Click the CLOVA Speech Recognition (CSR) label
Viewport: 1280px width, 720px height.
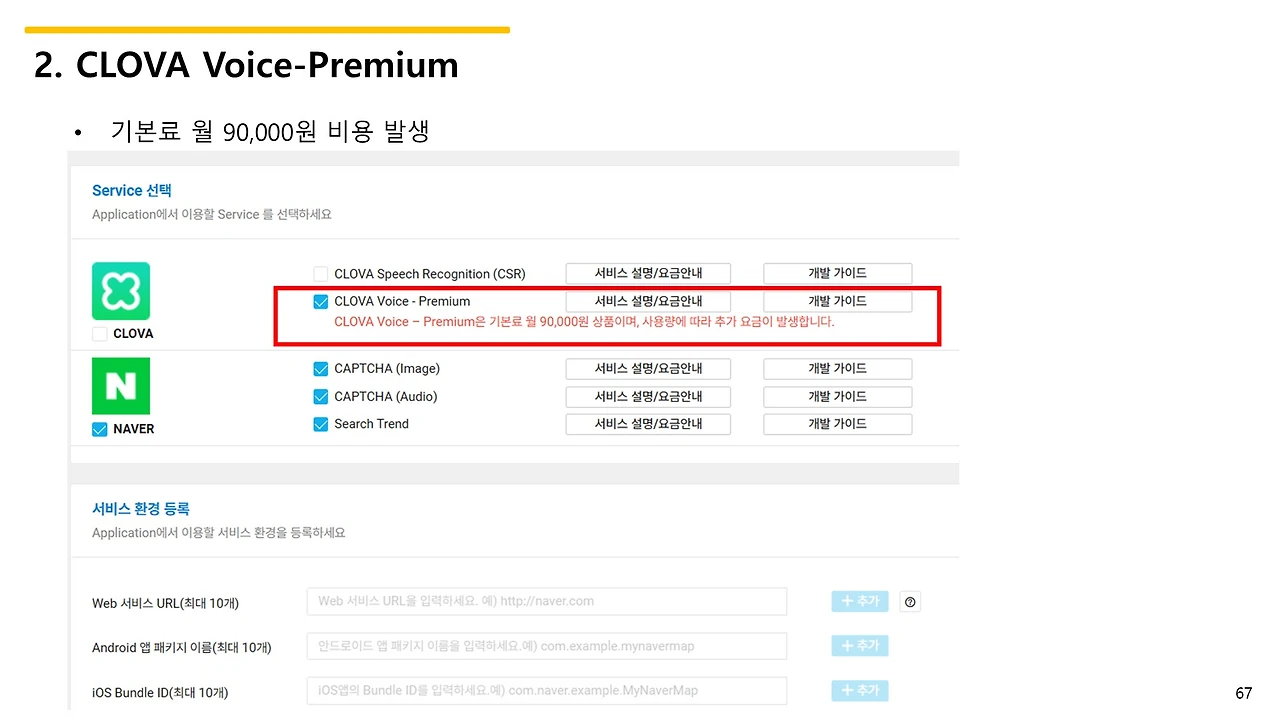coord(430,274)
